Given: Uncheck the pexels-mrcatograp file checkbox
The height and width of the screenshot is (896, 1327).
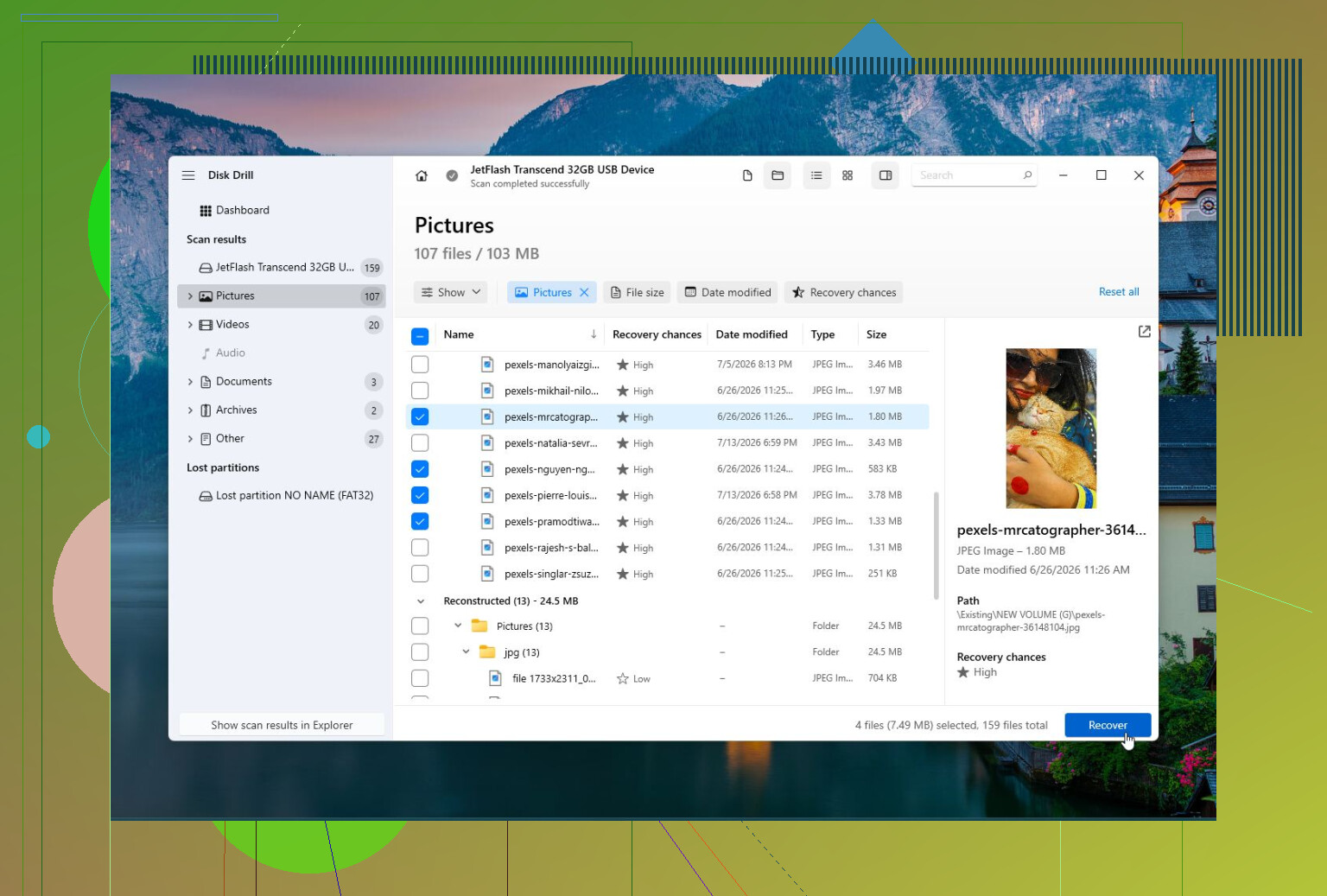Looking at the screenshot, I should [x=420, y=417].
